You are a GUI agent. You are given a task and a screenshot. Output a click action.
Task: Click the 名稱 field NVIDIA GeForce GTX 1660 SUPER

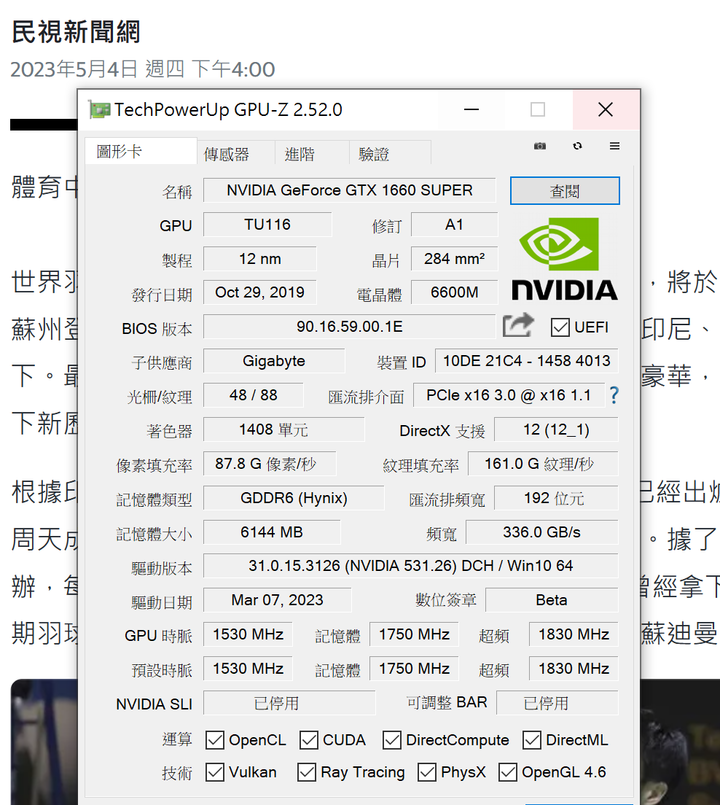point(349,190)
